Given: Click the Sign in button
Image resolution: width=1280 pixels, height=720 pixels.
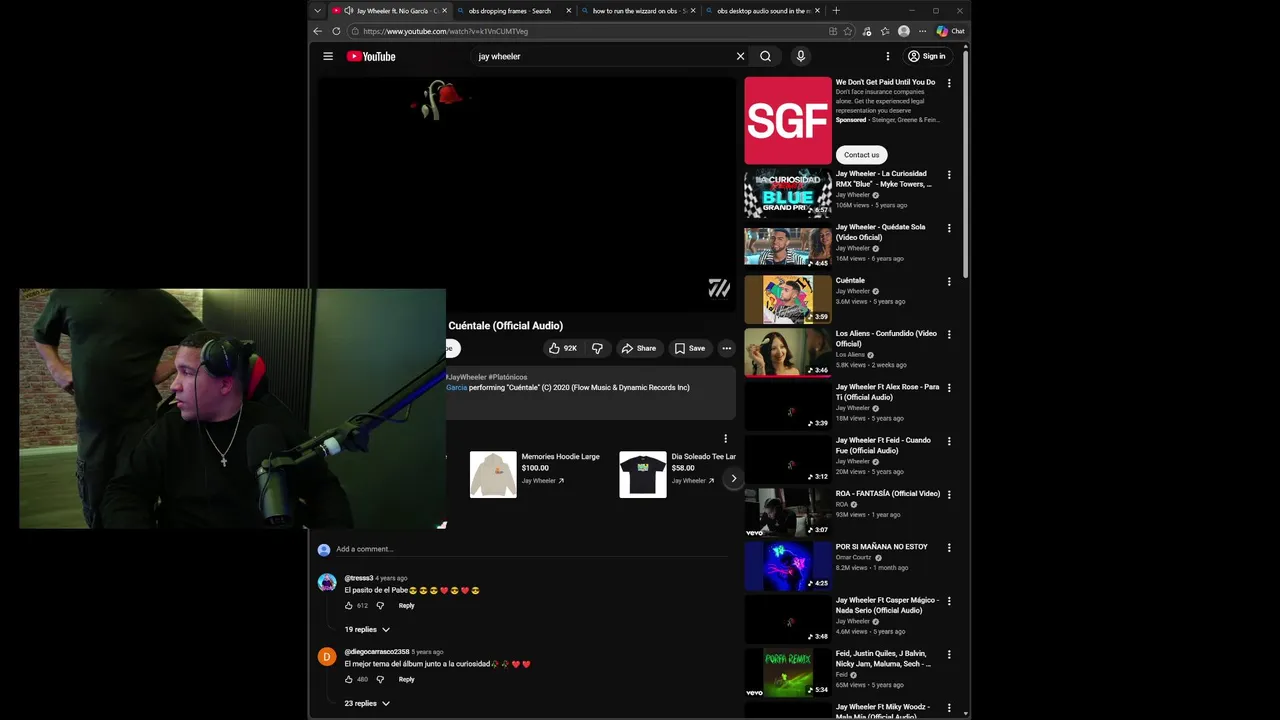Looking at the screenshot, I should click(926, 56).
